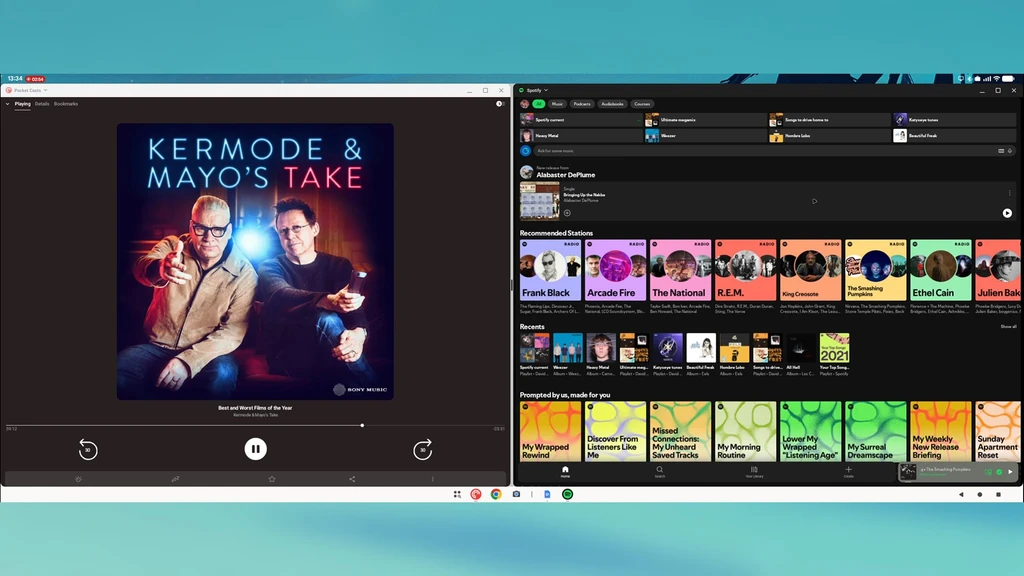
Task: Open Pocket Casts player overflow menu
Action: pos(432,479)
